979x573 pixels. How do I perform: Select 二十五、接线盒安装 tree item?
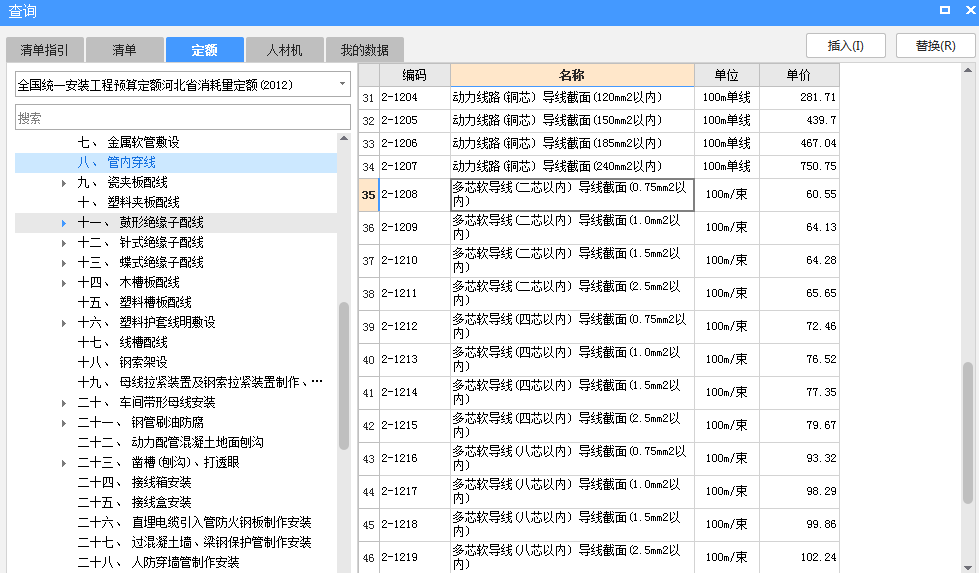click(134, 502)
